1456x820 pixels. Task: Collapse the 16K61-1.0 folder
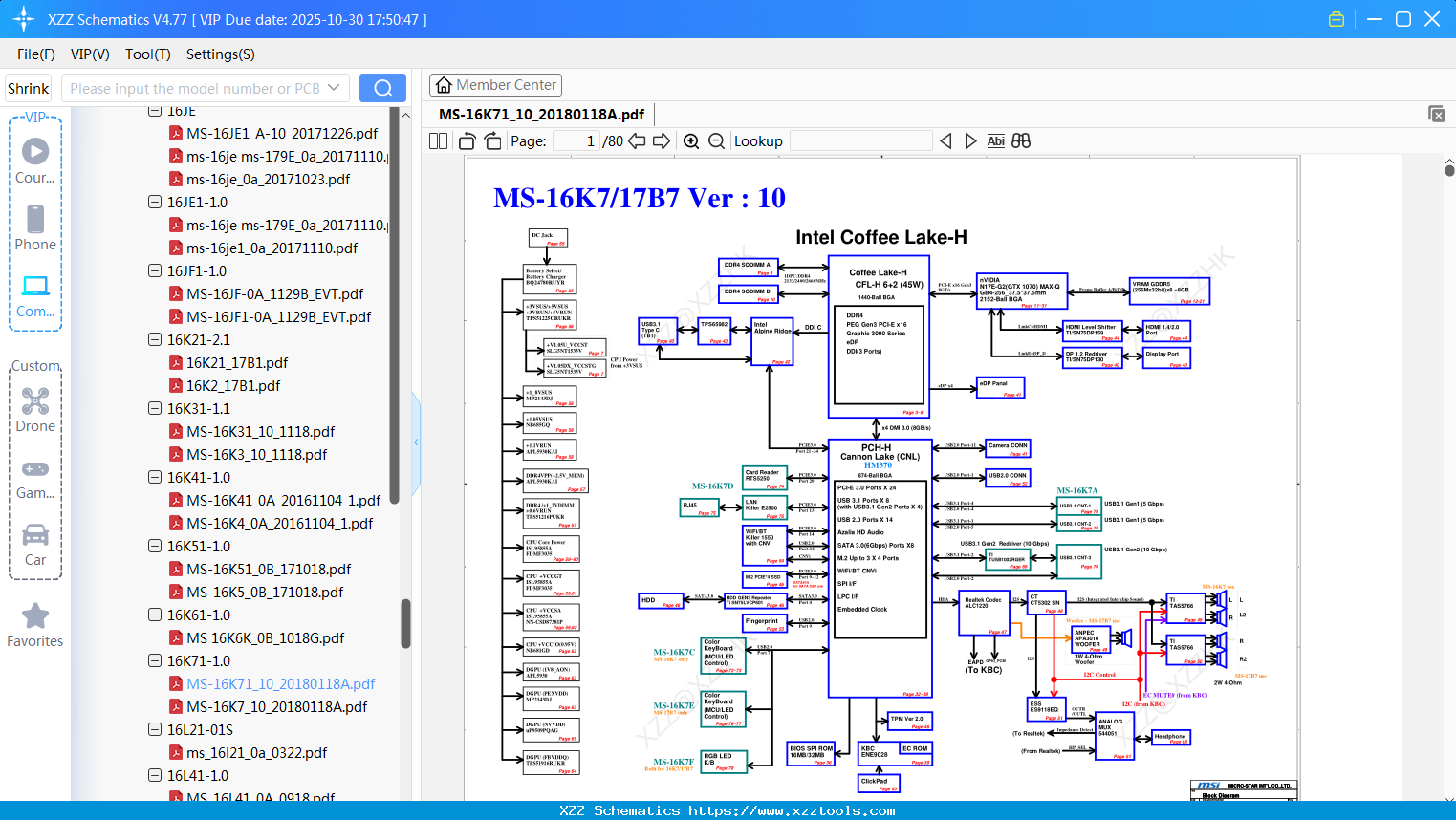point(155,615)
